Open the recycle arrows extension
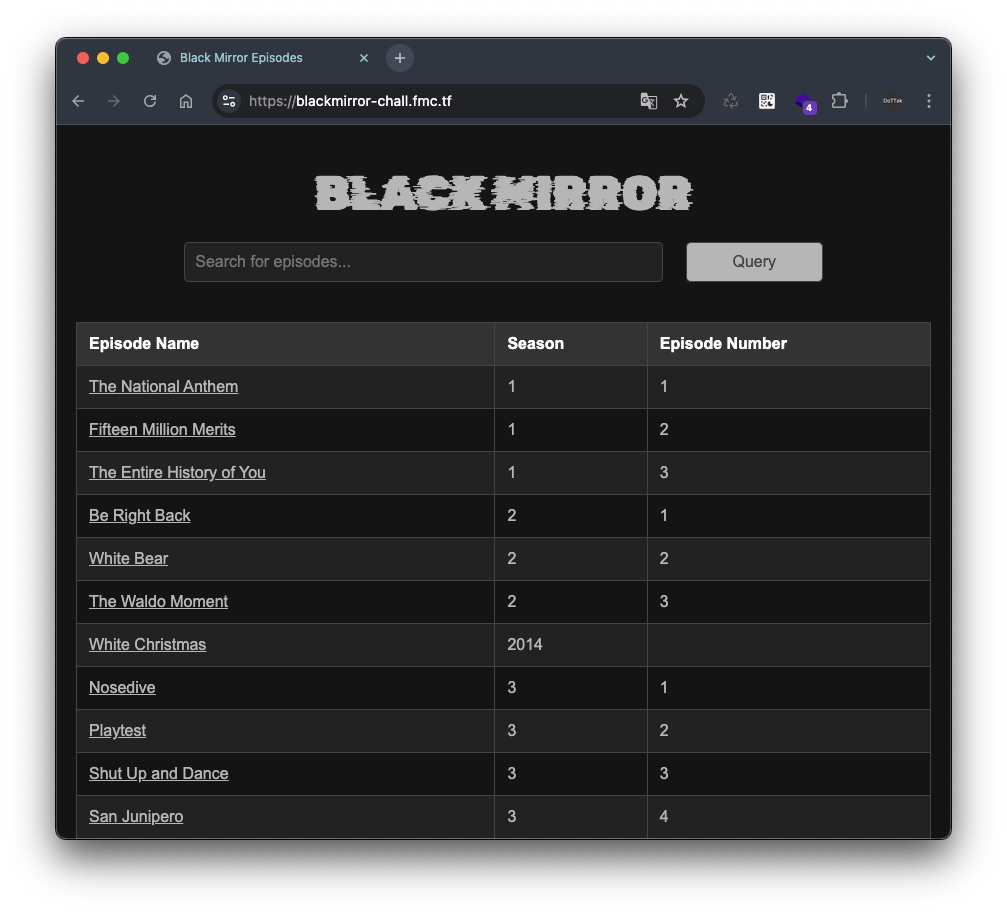This screenshot has width=1007, height=913. (731, 101)
